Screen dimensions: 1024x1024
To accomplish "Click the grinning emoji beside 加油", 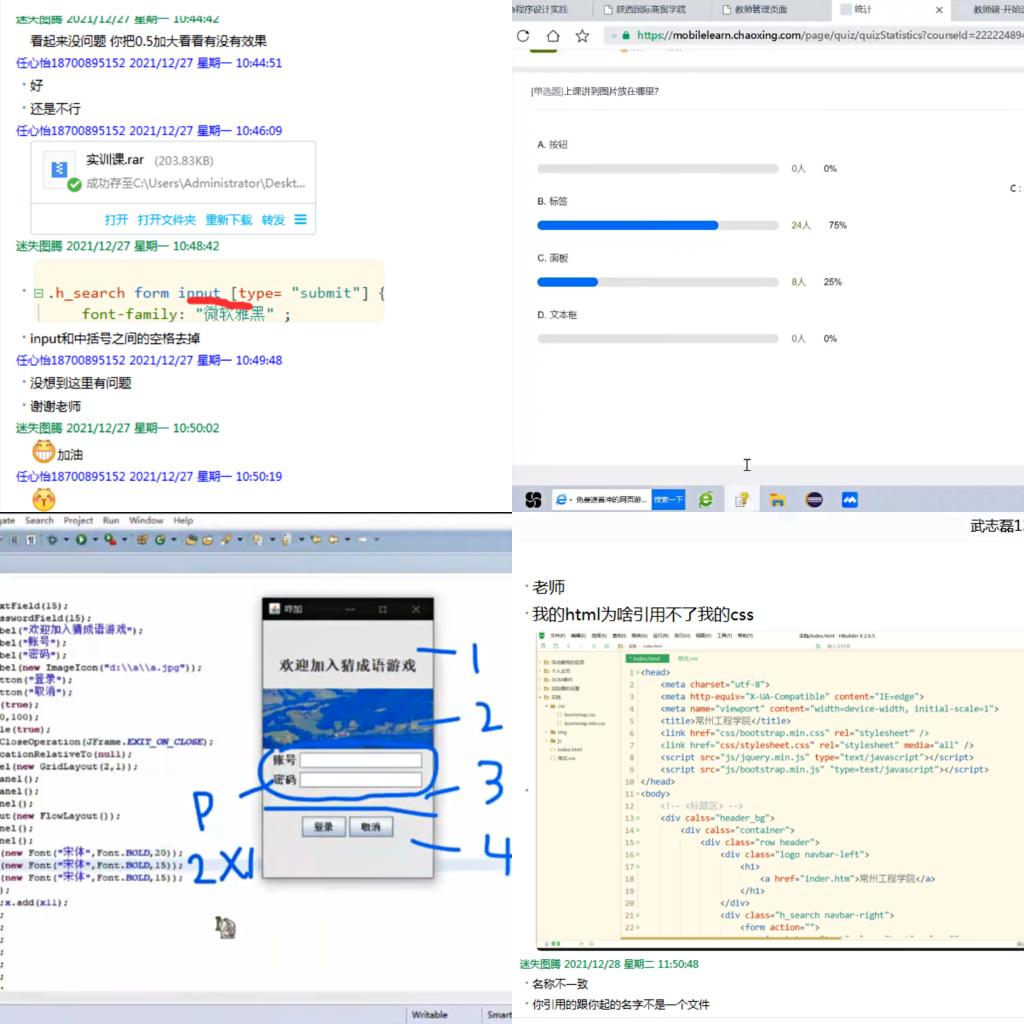I will pos(44,451).
